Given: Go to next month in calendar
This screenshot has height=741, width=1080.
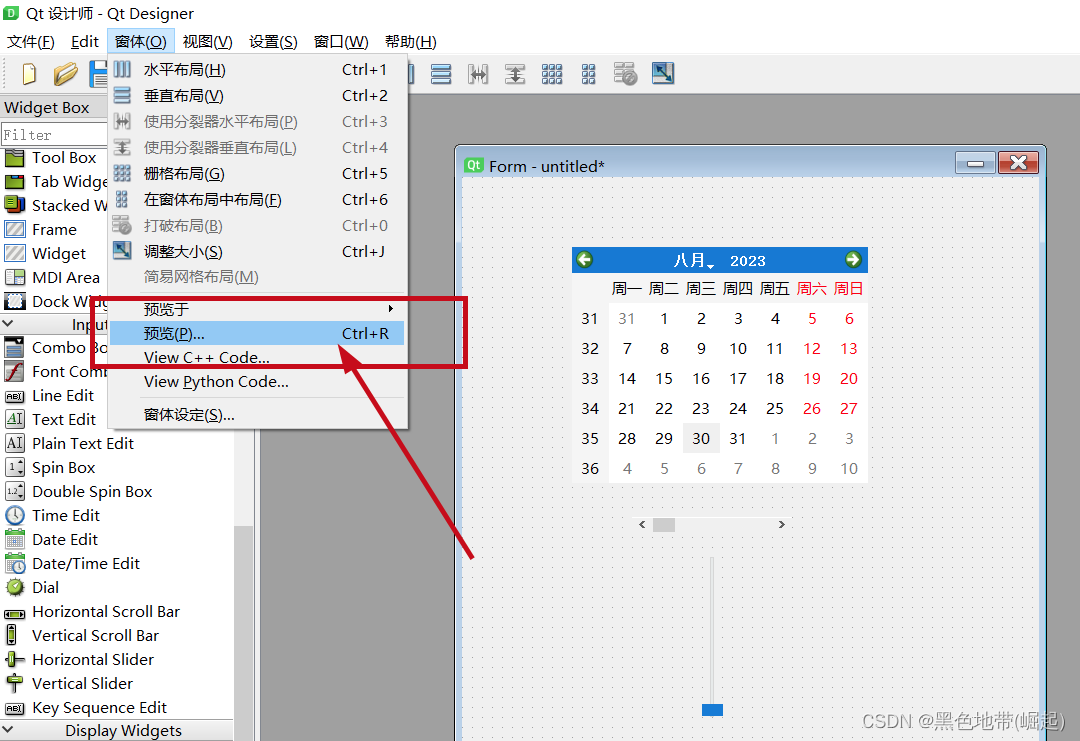Looking at the screenshot, I should (853, 260).
